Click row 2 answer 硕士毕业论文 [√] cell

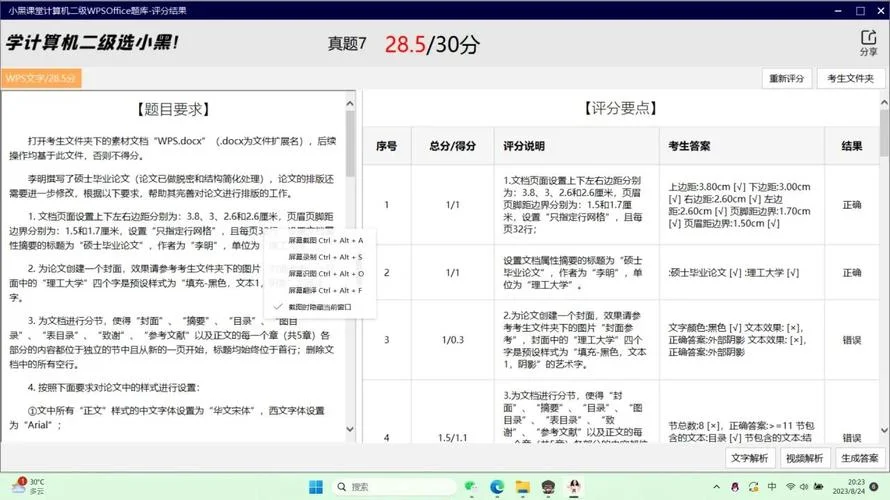pyautogui.click(x=741, y=272)
